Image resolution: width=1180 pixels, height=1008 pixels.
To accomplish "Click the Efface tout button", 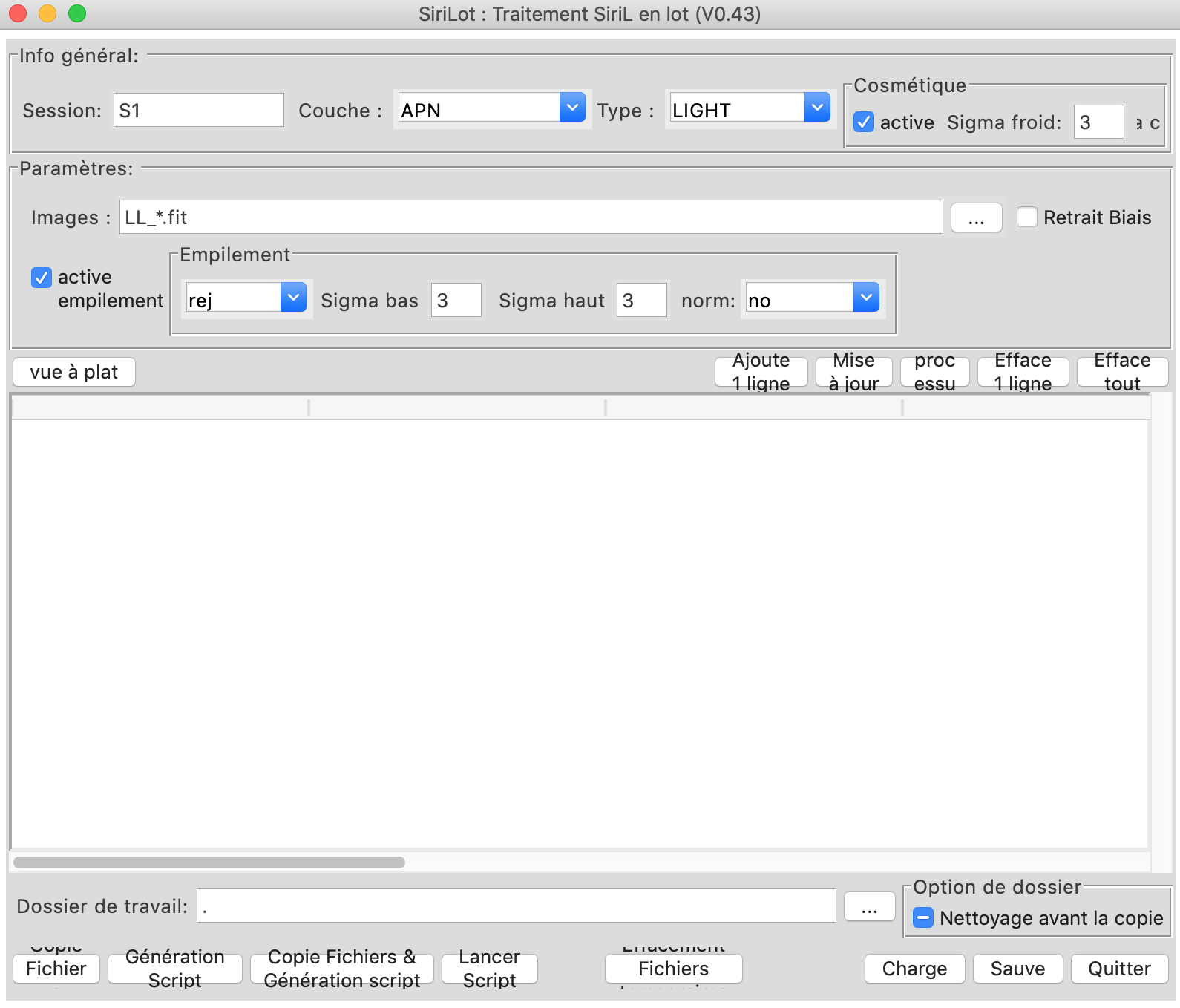I will (1123, 372).
